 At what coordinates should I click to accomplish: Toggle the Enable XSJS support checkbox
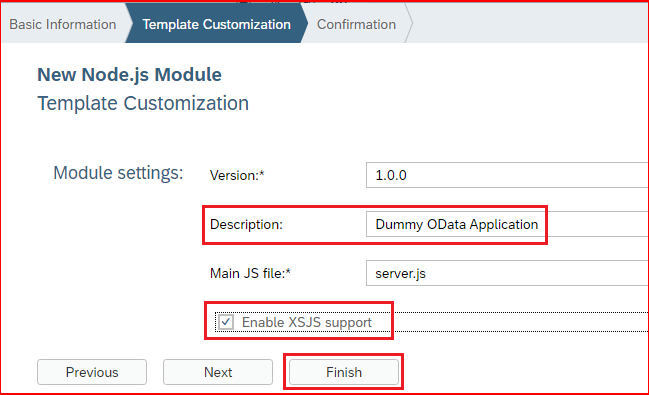(x=226, y=322)
